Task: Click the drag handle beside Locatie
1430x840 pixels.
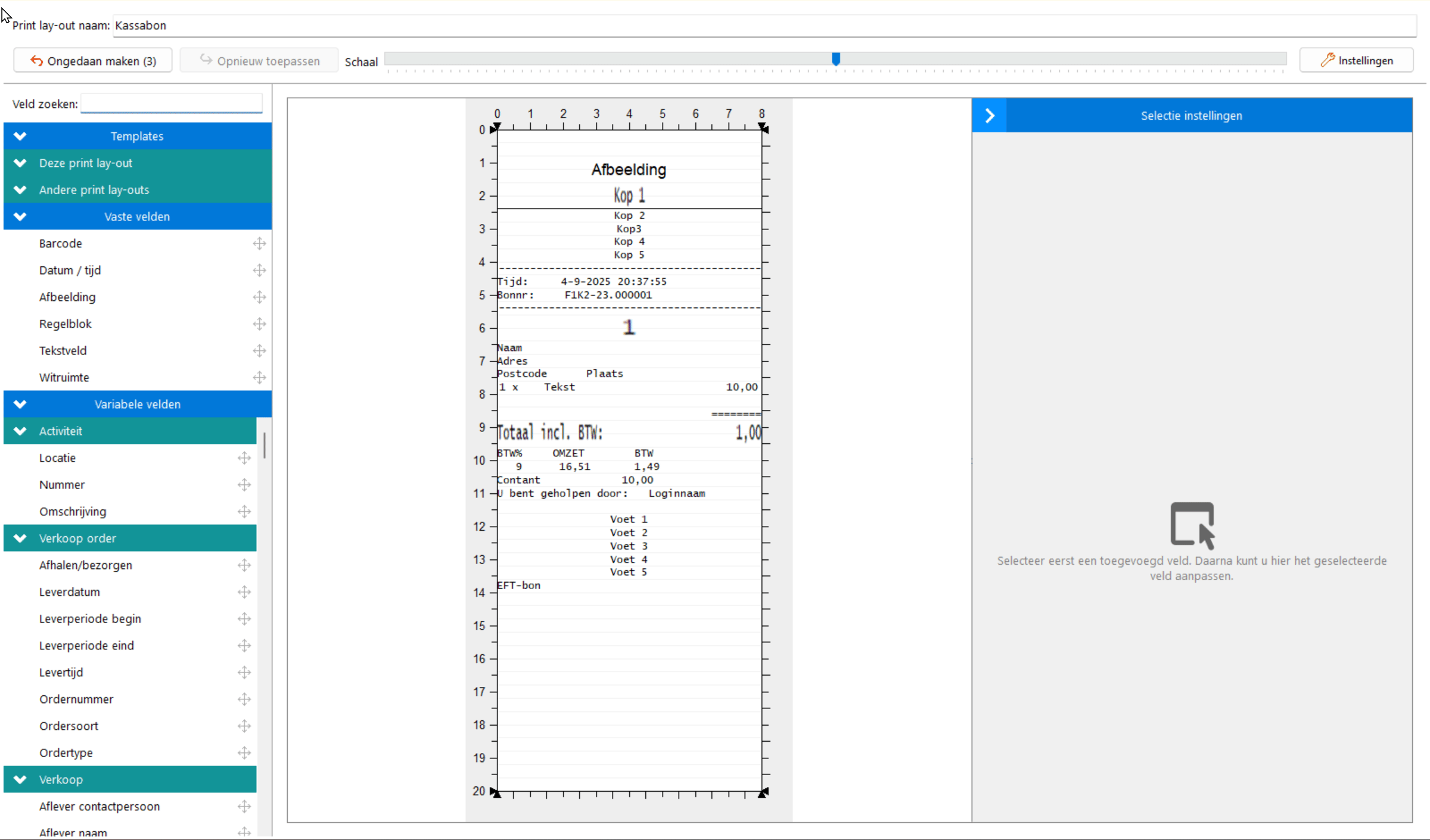Action: (244, 458)
